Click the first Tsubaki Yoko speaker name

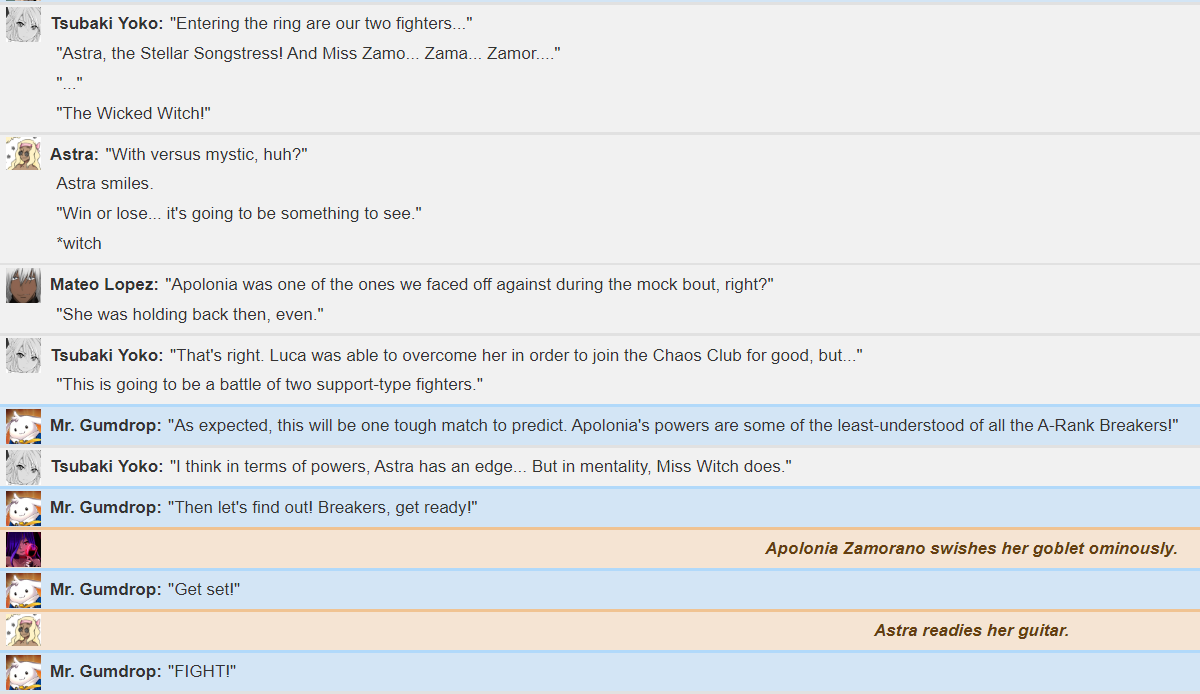[106, 23]
